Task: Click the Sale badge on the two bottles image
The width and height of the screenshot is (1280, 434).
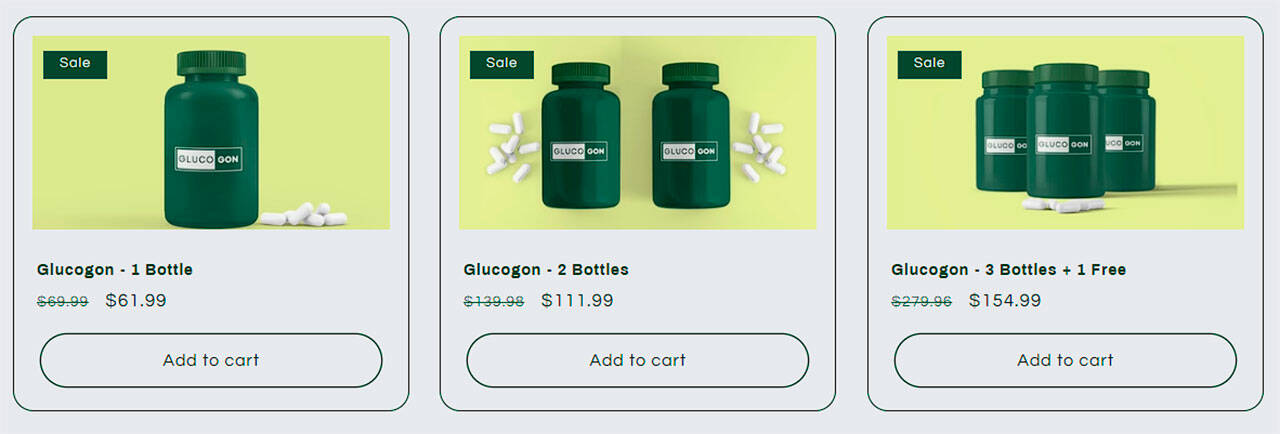Action: pos(502,63)
